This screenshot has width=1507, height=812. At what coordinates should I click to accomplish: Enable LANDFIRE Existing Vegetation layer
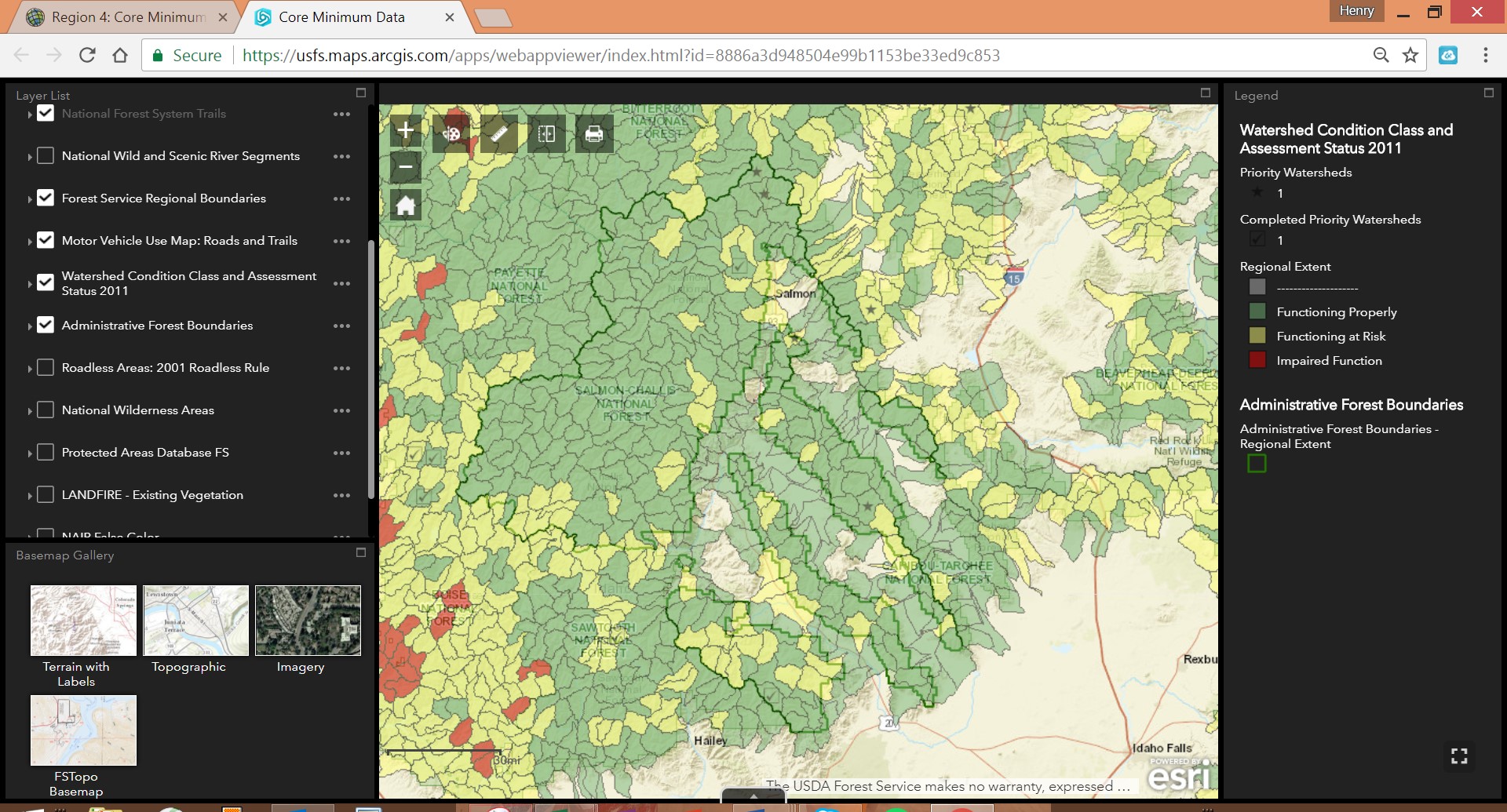tap(46, 495)
